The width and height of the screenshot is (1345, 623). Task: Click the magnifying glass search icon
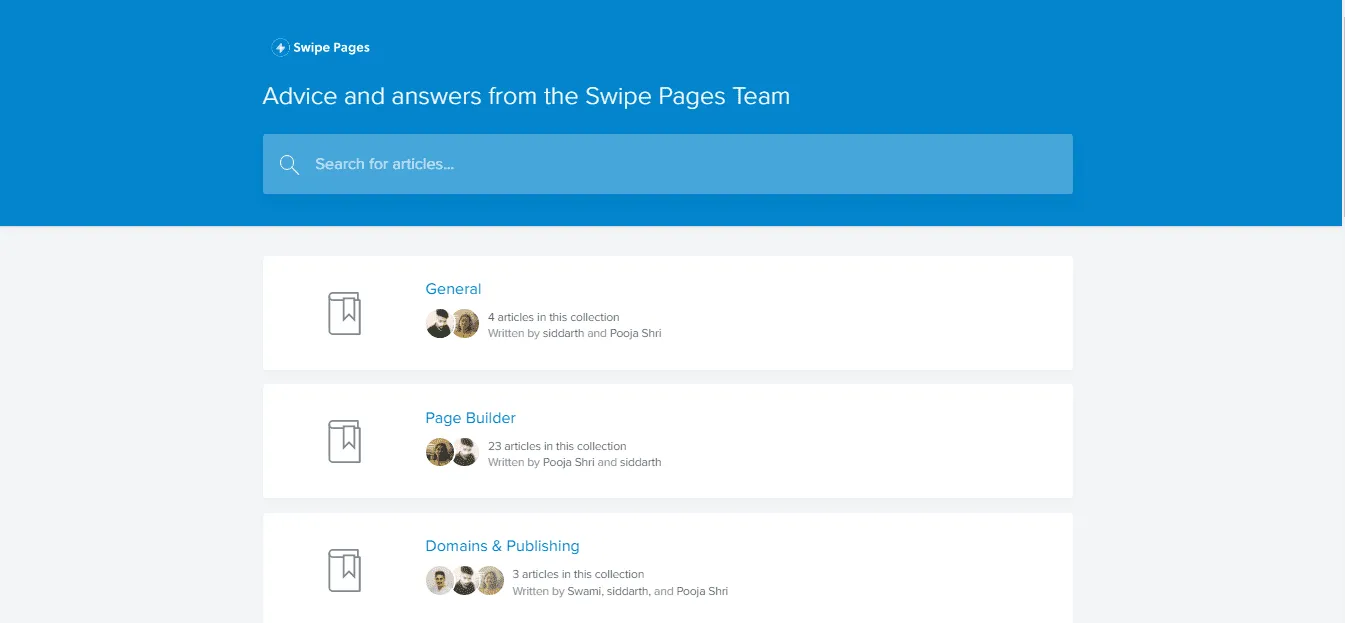click(x=289, y=164)
